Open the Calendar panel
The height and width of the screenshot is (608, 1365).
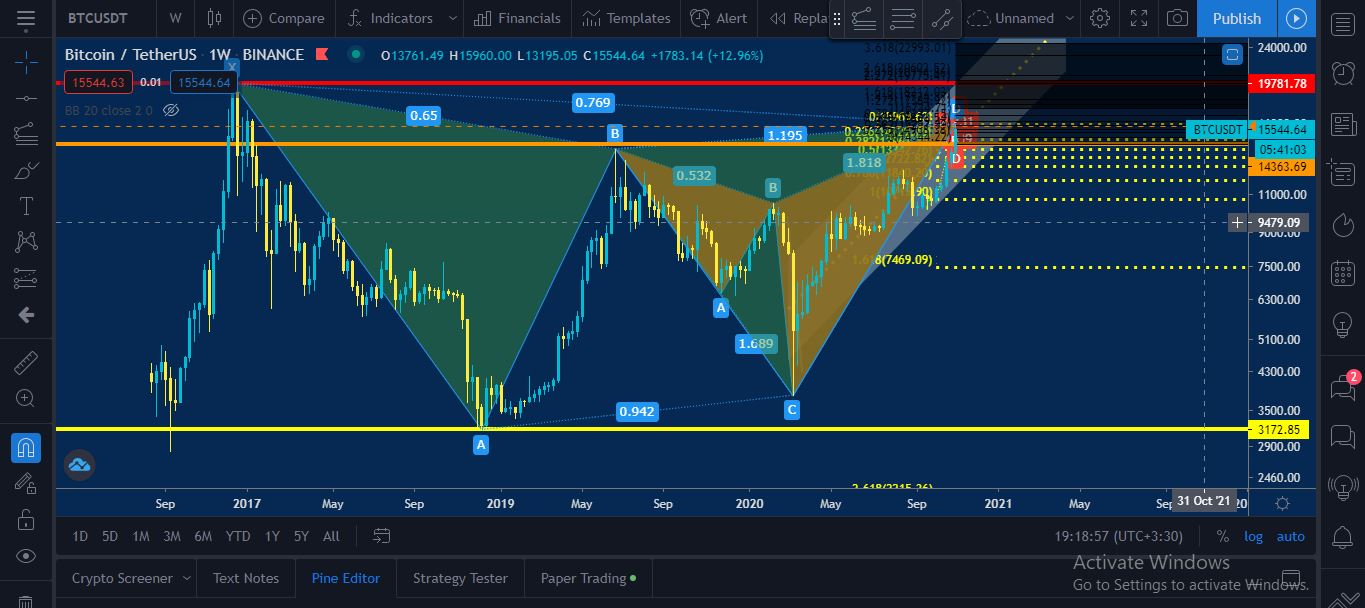tap(1343, 272)
